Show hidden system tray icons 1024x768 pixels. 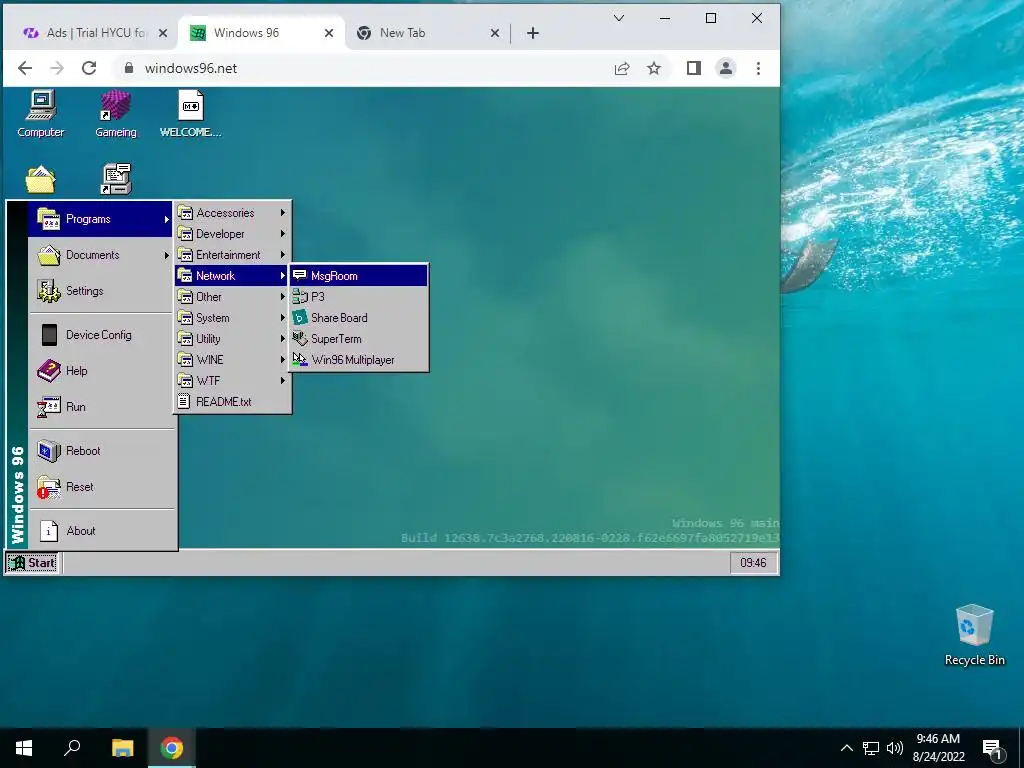846,748
